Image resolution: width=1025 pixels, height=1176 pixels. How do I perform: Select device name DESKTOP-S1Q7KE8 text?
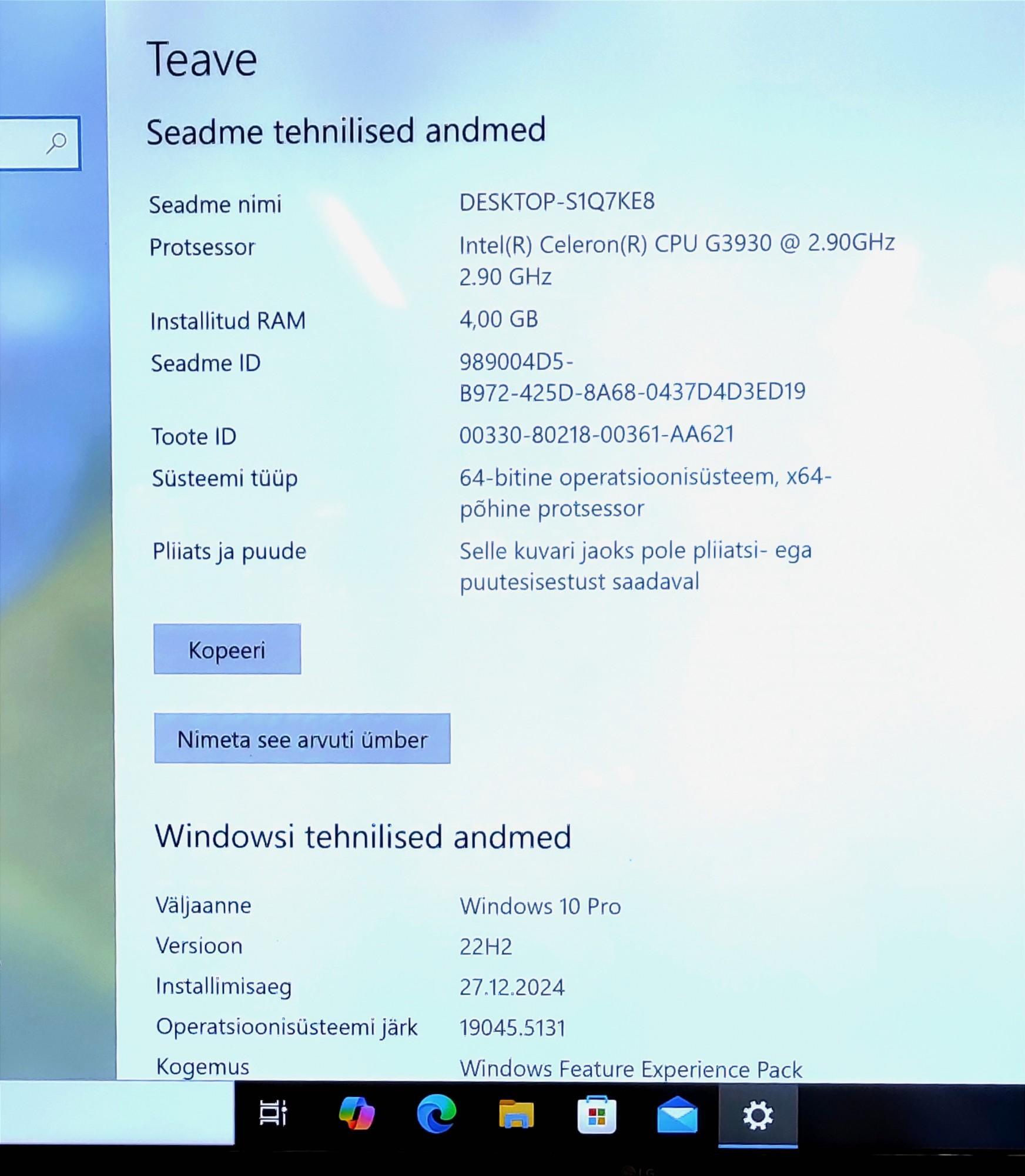557,202
